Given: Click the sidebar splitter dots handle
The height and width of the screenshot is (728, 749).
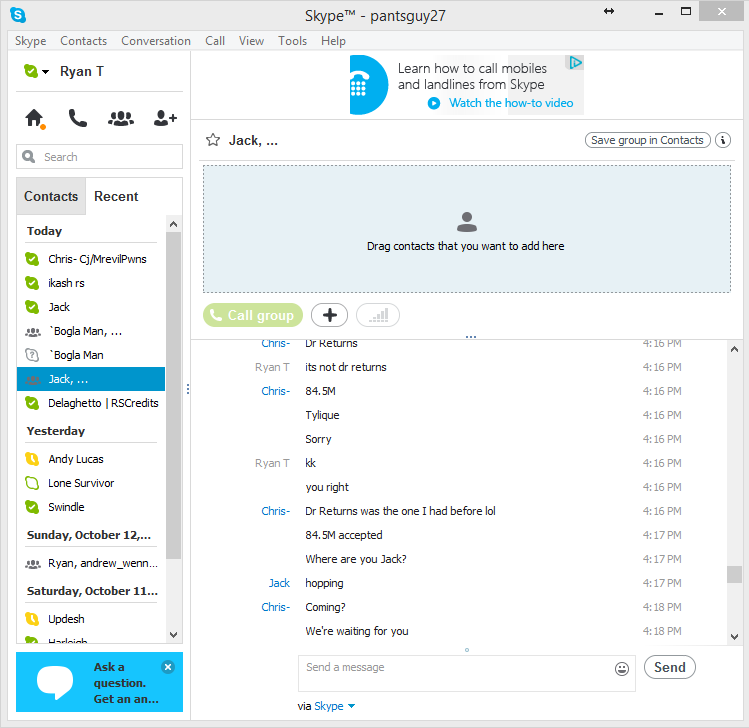Looking at the screenshot, I should [x=188, y=389].
